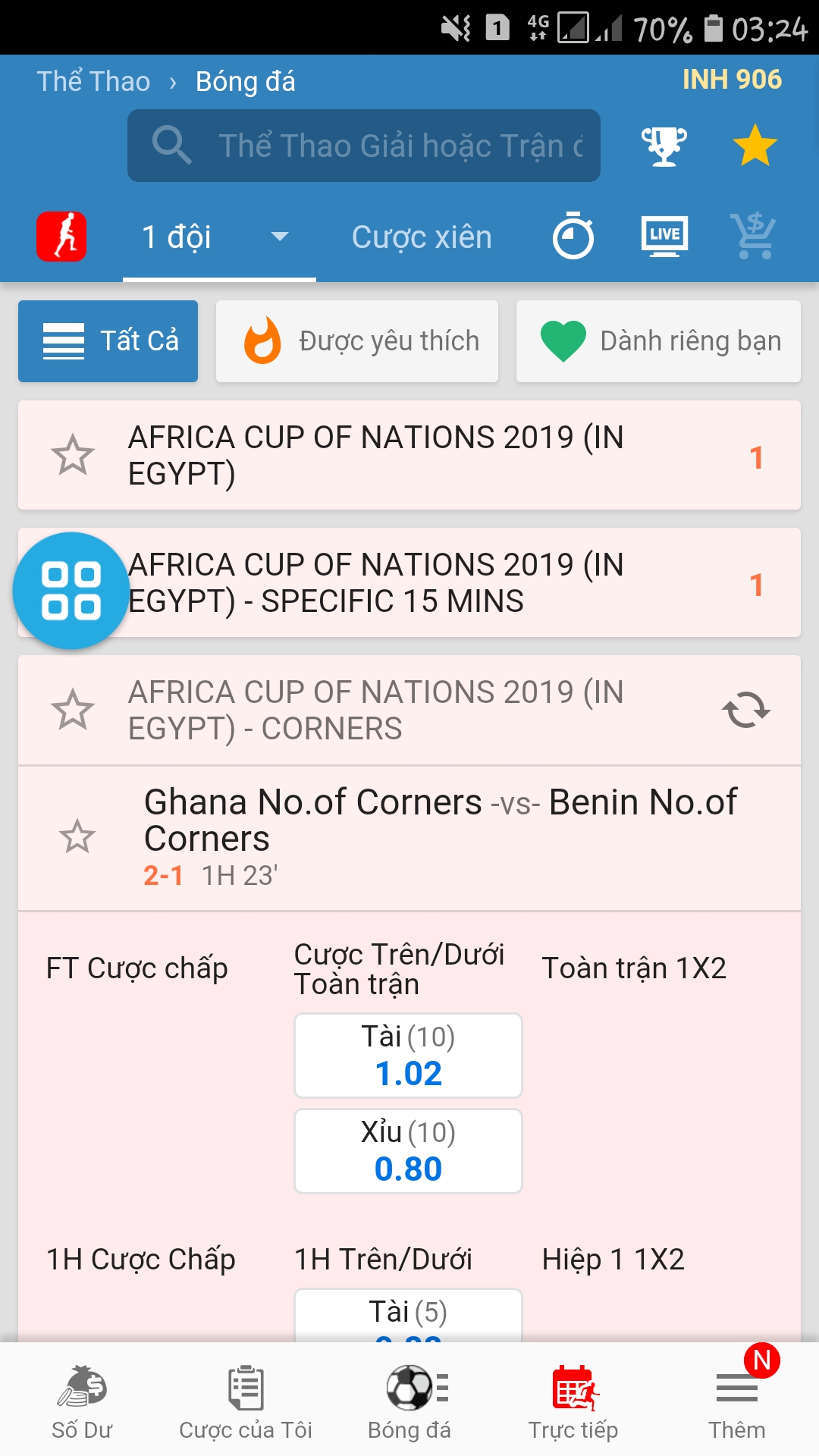This screenshot has width=819, height=1456.
Task: Tap the stopwatch timer icon
Action: (573, 237)
